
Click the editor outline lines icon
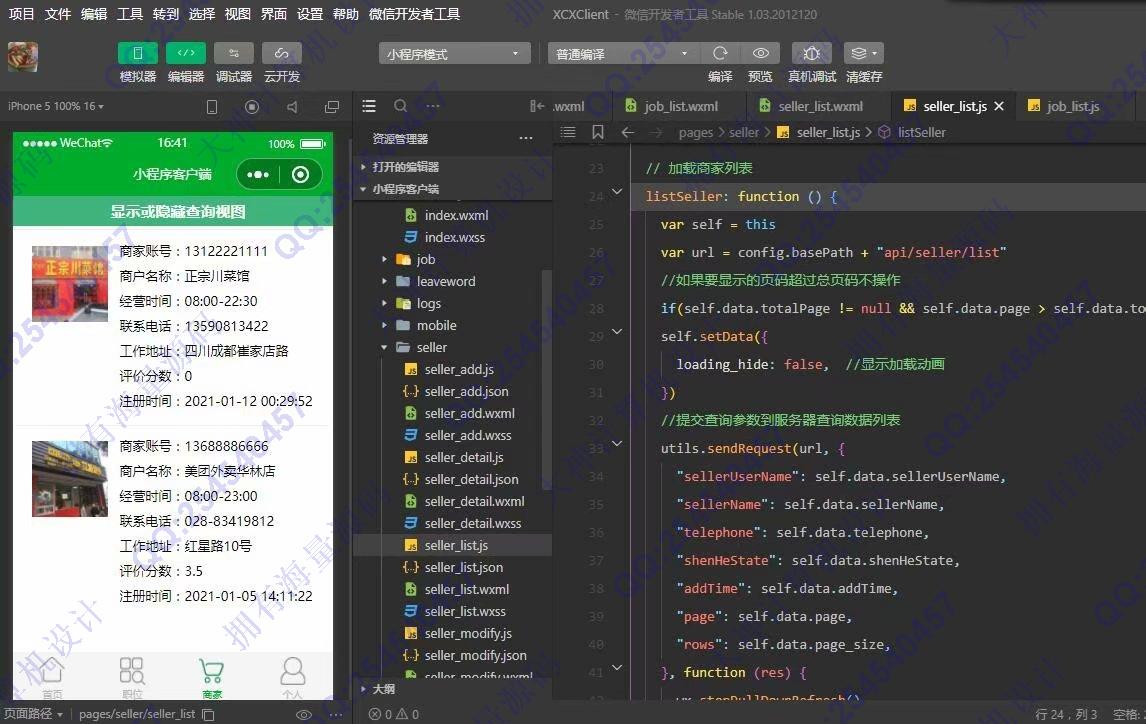[x=568, y=132]
